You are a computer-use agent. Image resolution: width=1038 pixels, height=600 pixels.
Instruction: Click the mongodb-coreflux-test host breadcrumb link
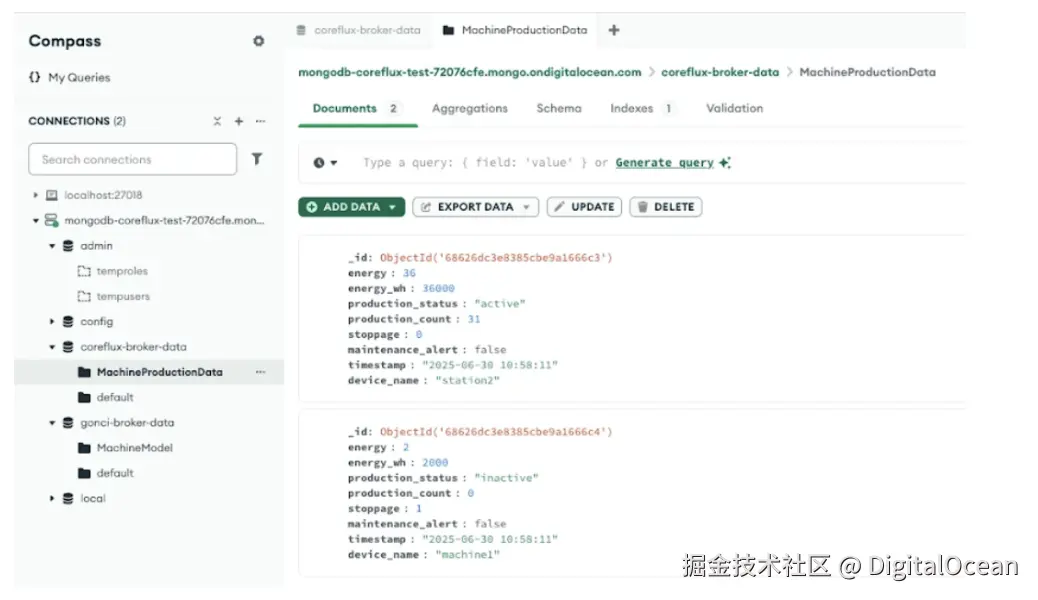click(x=470, y=72)
